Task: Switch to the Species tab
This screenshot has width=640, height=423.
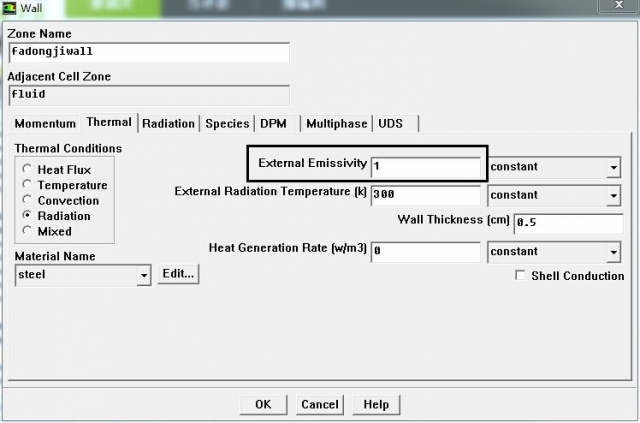Action: click(x=227, y=124)
